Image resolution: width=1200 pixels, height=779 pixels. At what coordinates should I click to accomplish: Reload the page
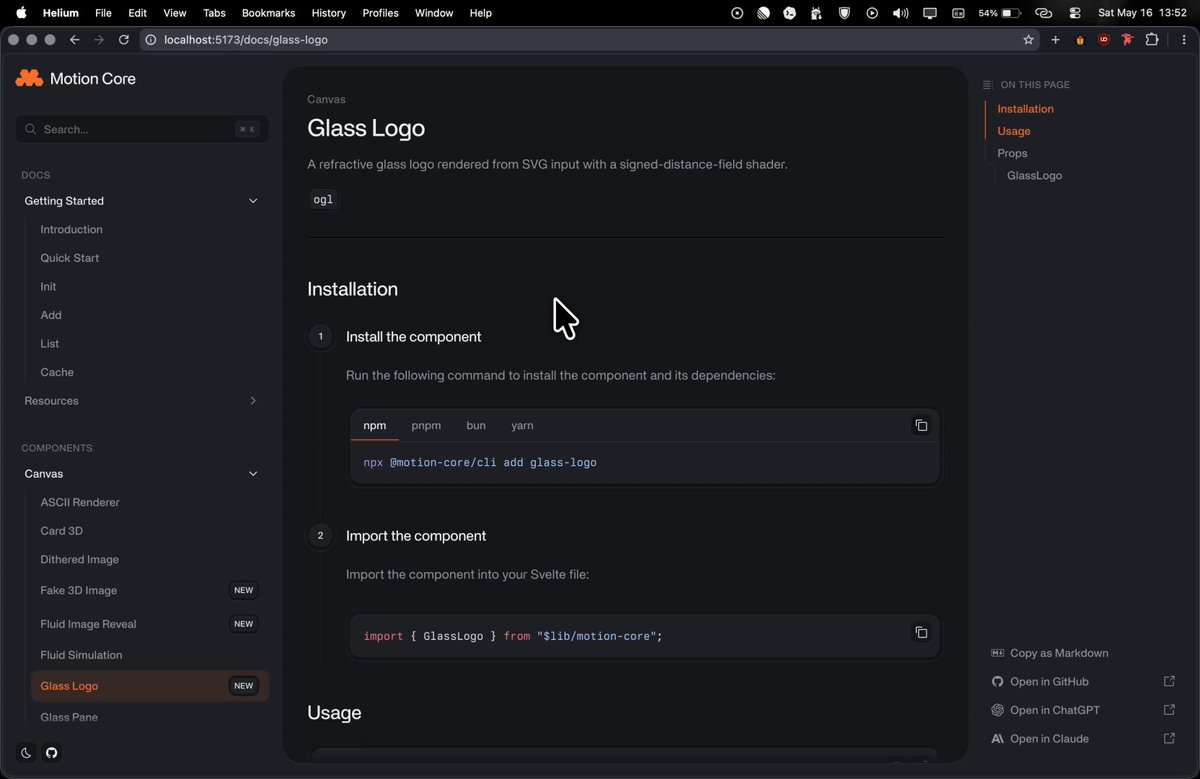click(124, 40)
